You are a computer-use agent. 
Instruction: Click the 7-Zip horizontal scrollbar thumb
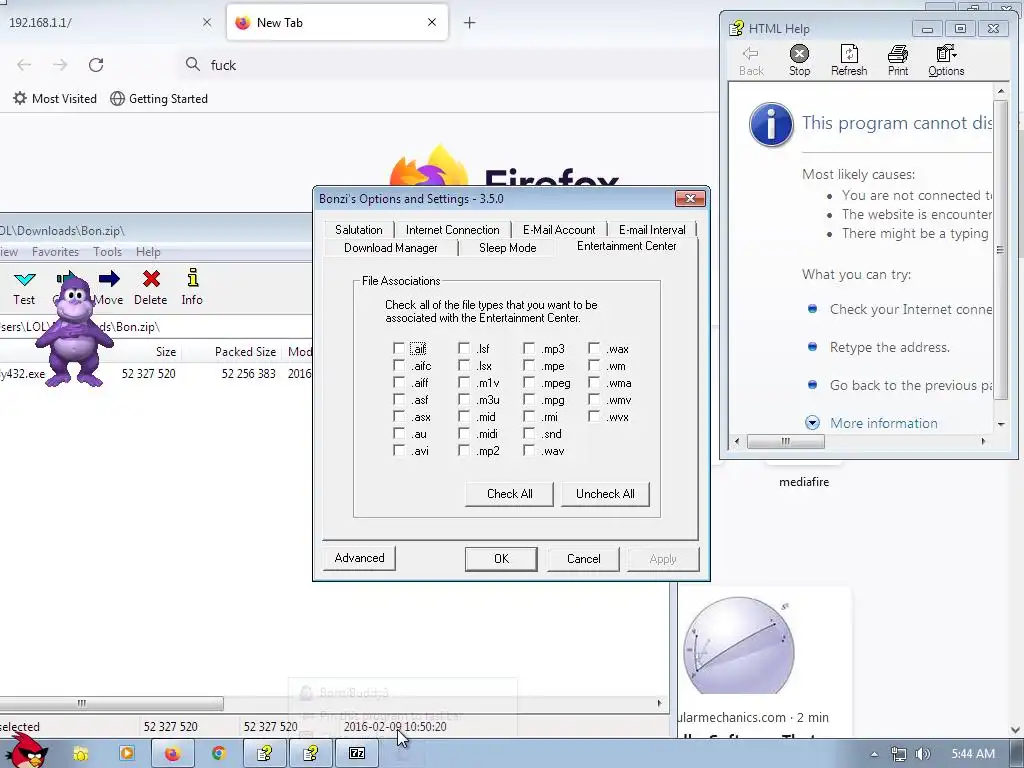(111, 703)
